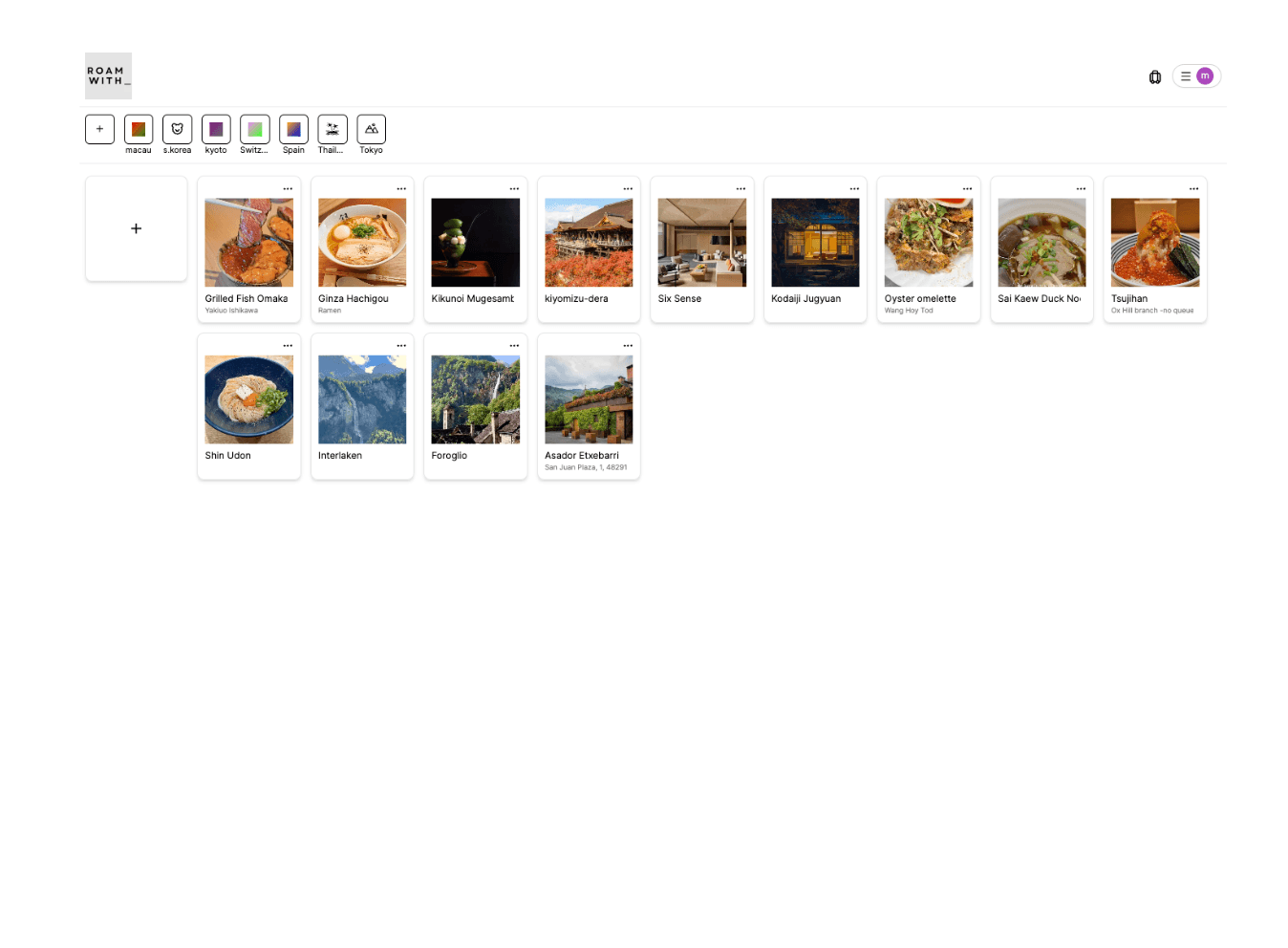Open the Spain collection
The height and width of the screenshot is (948, 1288).
pyautogui.click(x=293, y=129)
